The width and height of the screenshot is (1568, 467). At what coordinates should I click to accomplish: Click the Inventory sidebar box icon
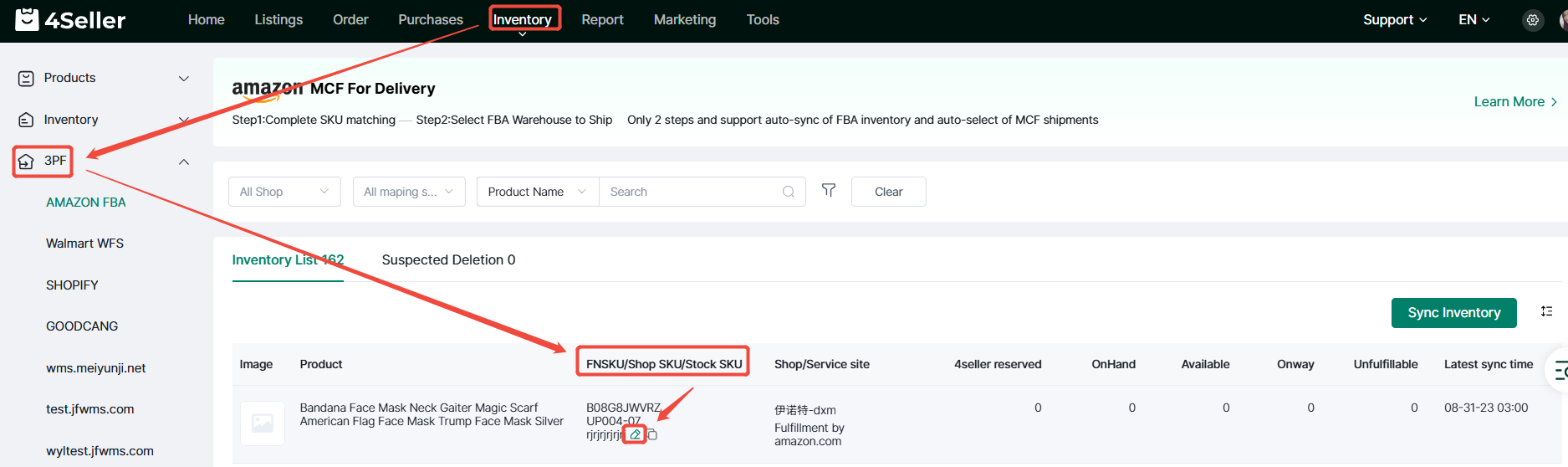26,120
